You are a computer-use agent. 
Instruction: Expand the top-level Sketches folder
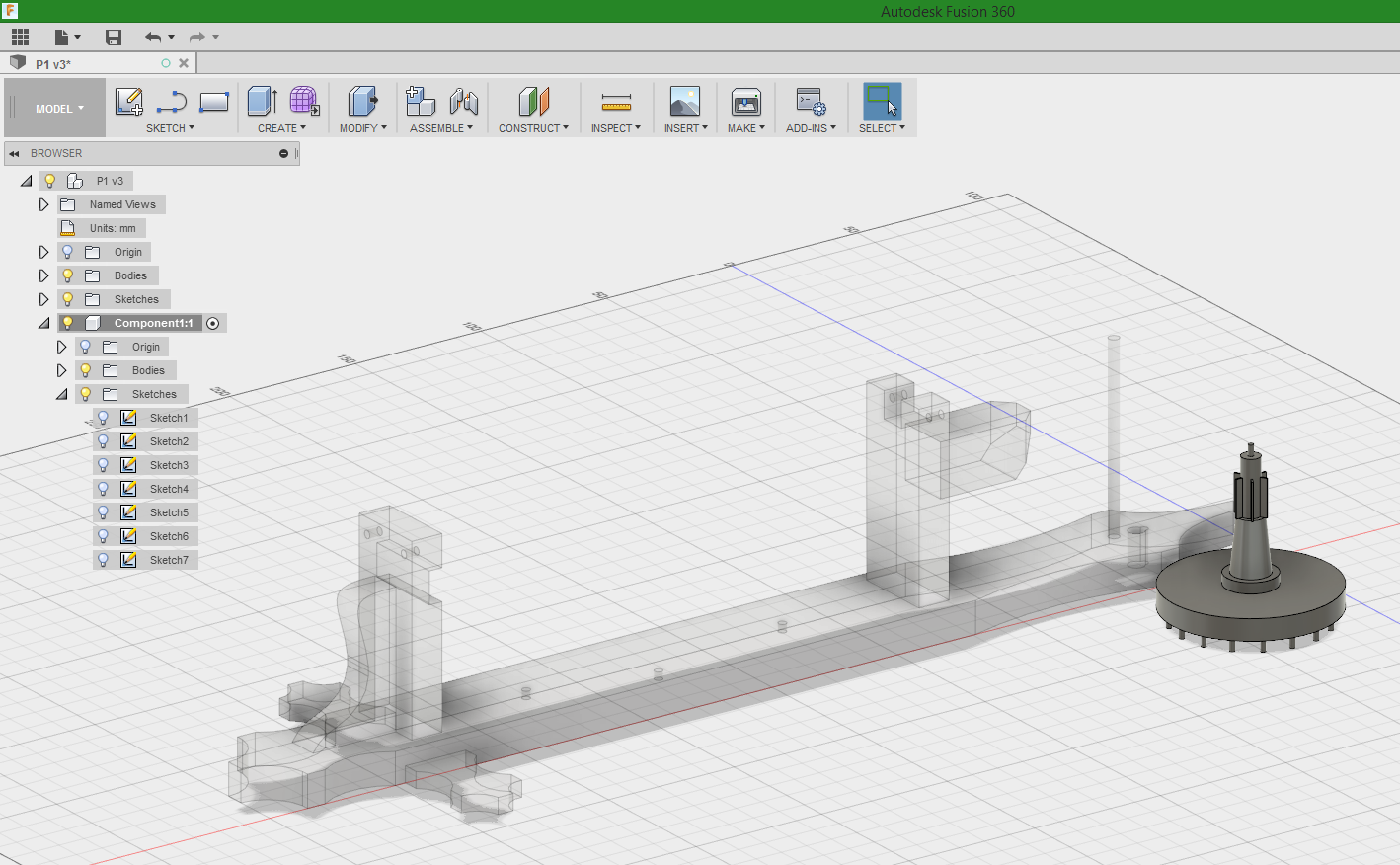(43, 299)
